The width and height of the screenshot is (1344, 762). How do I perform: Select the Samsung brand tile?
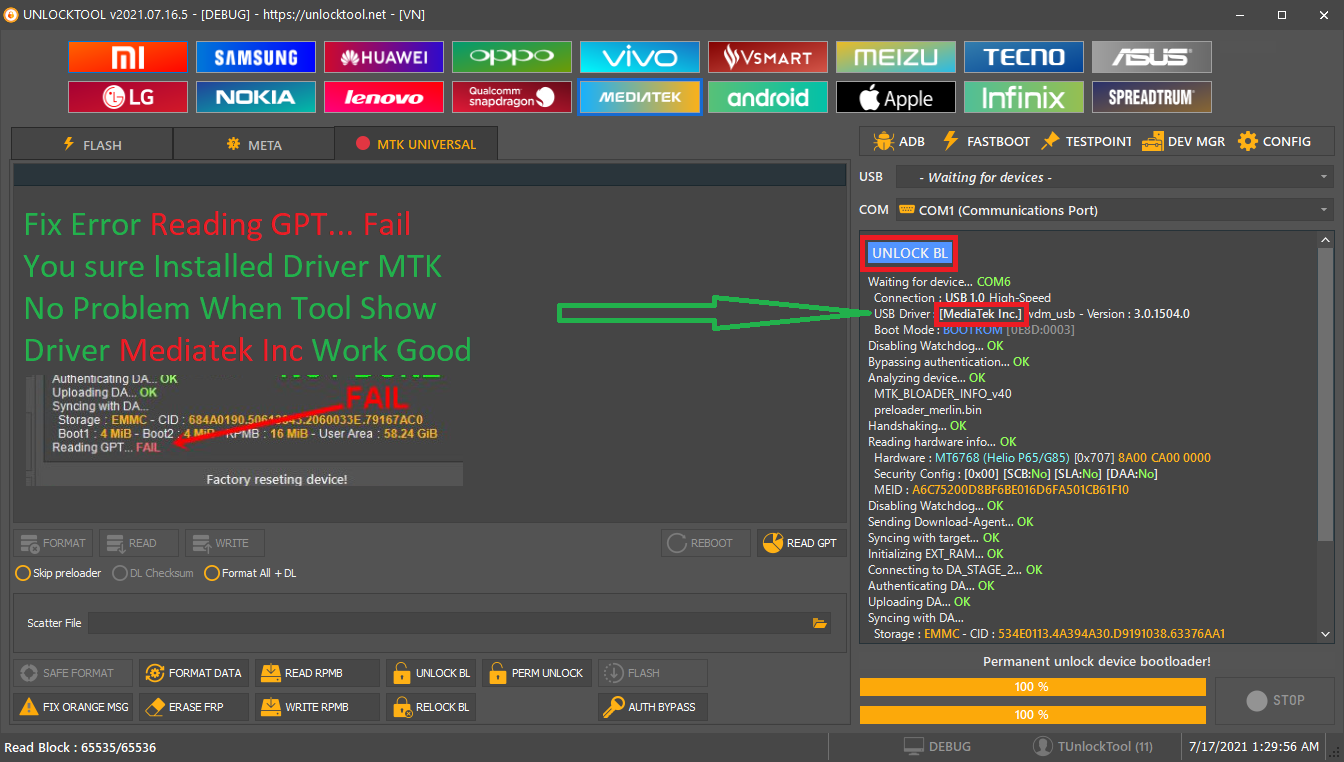pos(256,57)
